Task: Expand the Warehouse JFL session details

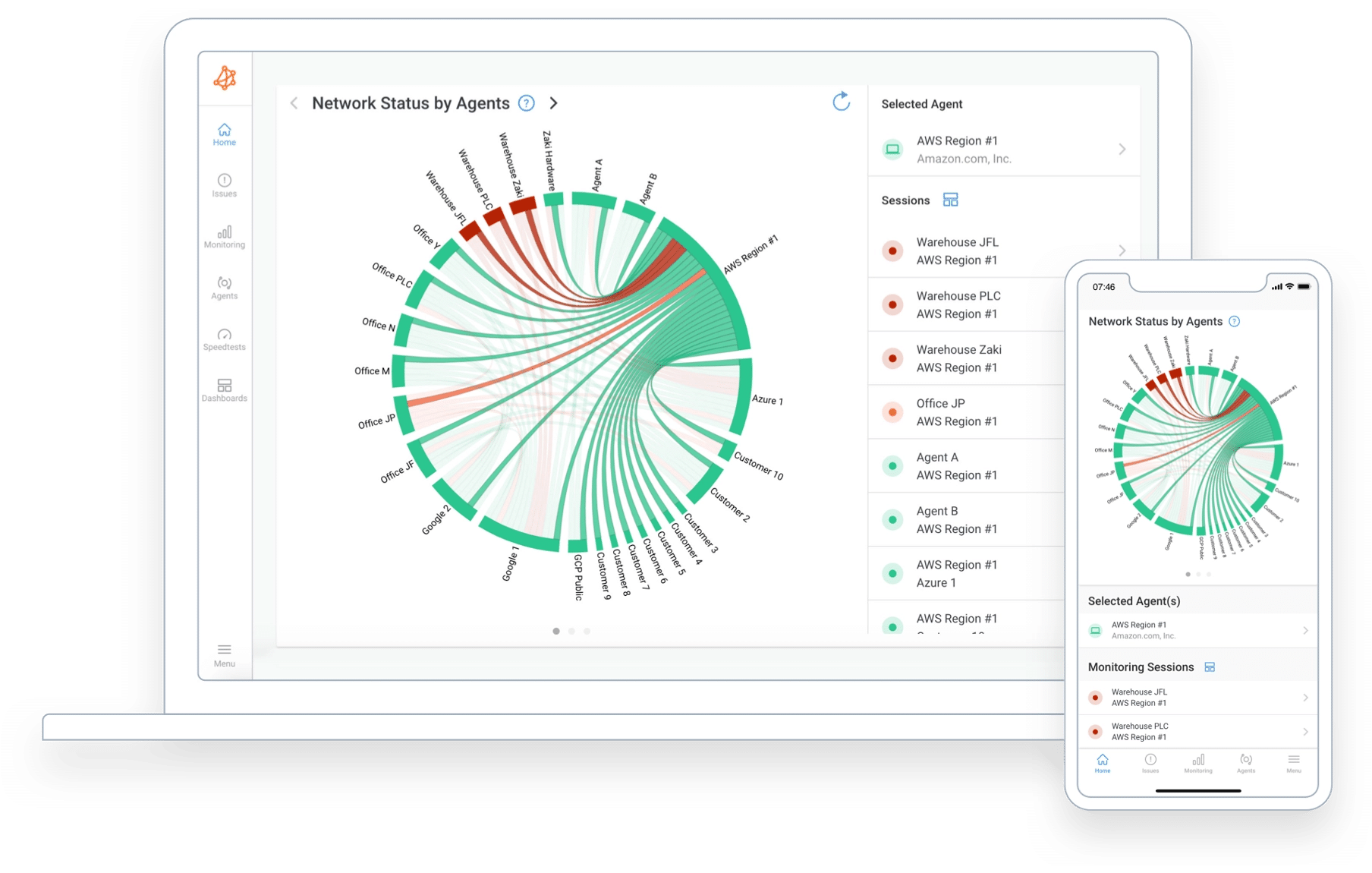Action: 1122,251
